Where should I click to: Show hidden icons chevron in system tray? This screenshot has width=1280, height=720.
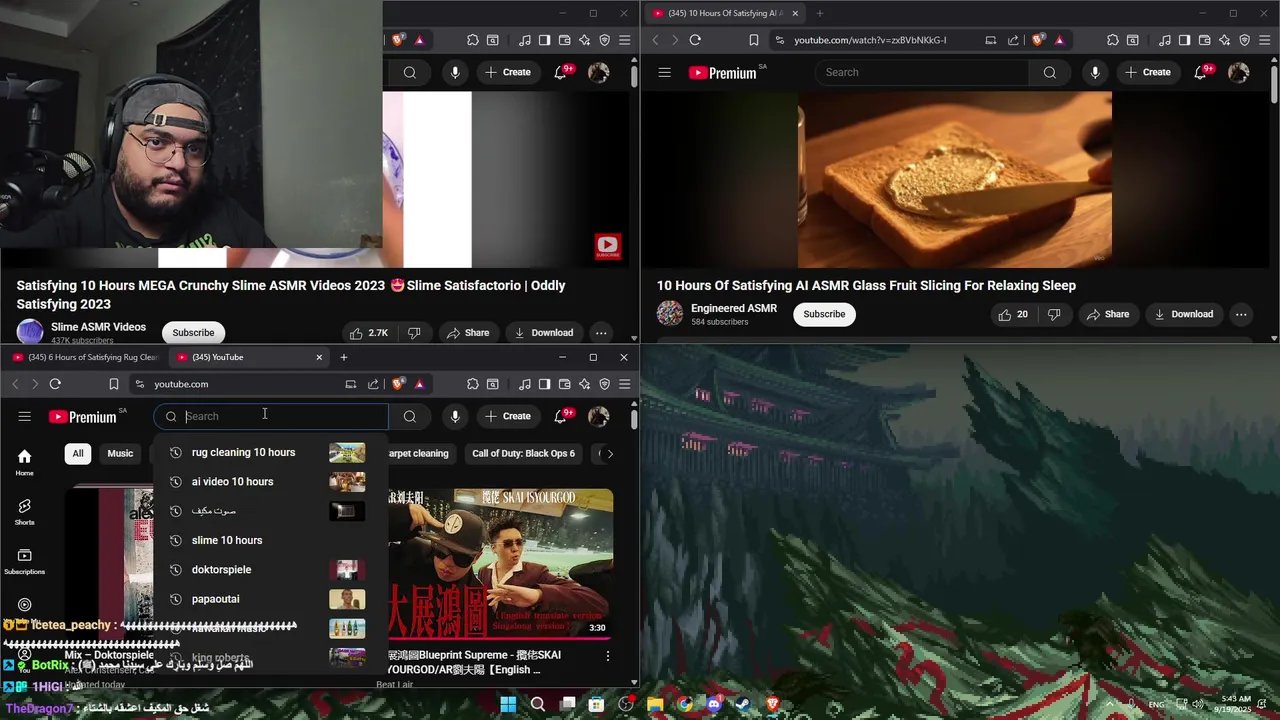pos(1109,704)
